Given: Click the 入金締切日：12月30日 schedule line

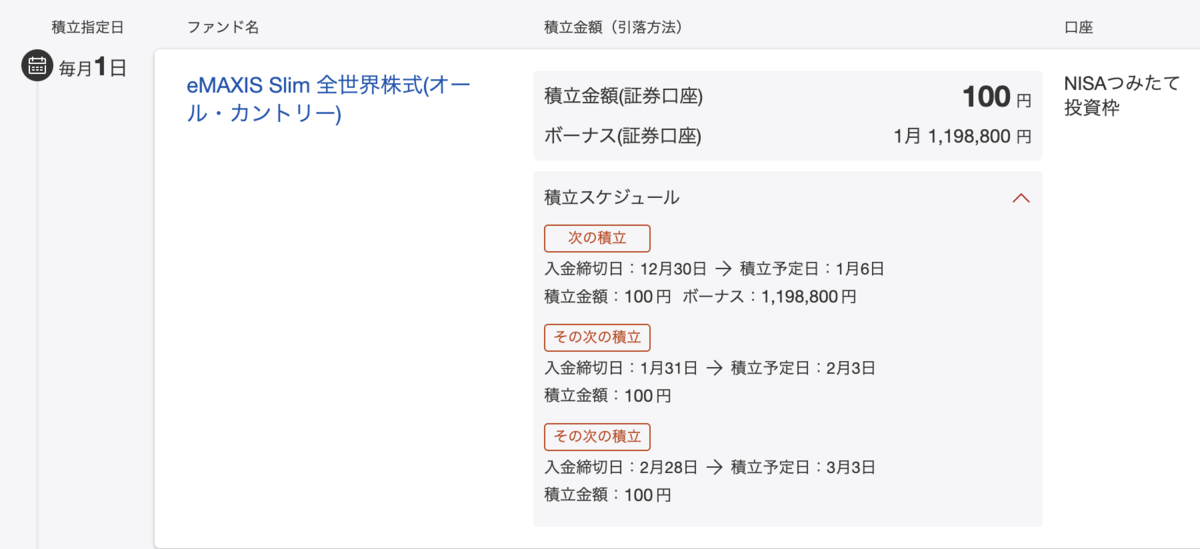Looking at the screenshot, I should pyautogui.click(x=714, y=268).
